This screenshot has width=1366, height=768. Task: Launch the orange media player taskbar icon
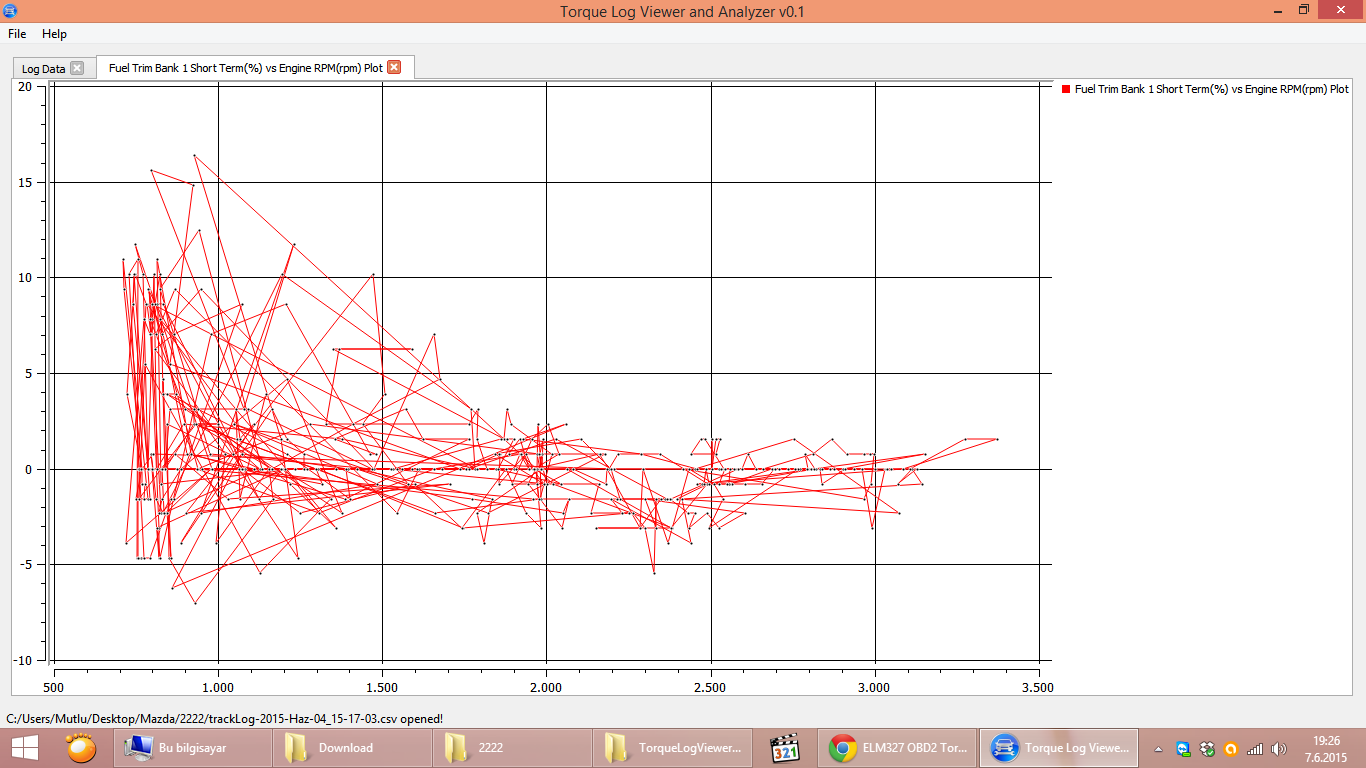pos(81,747)
